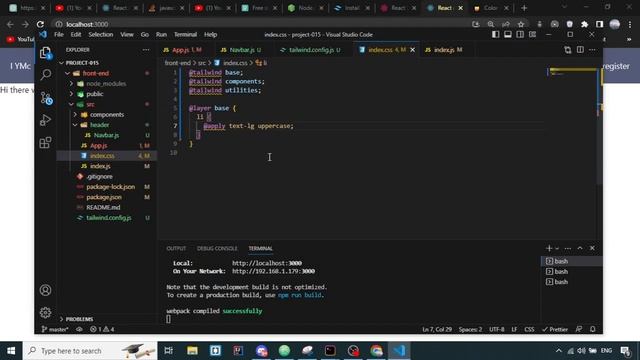Switch to the OUTPUT panel tab

click(x=176, y=249)
